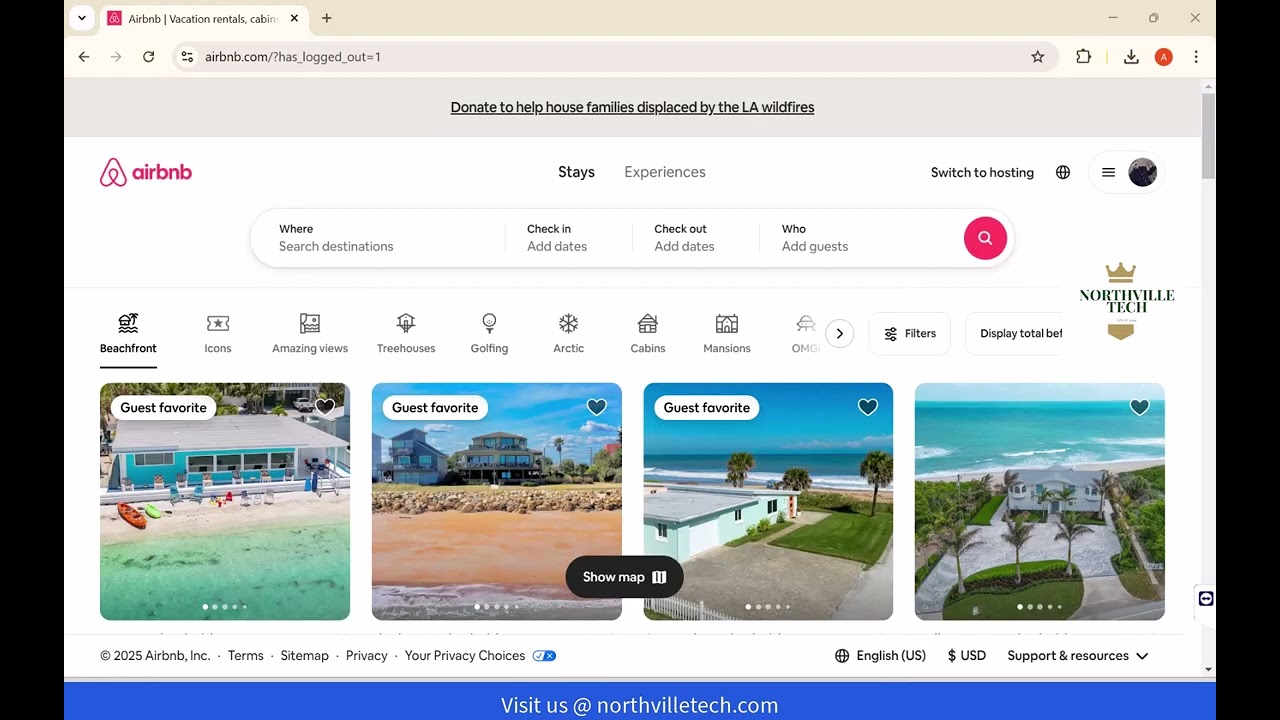The height and width of the screenshot is (720, 1280).
Task: Select the Golfing category
Action: pos(489,334)
